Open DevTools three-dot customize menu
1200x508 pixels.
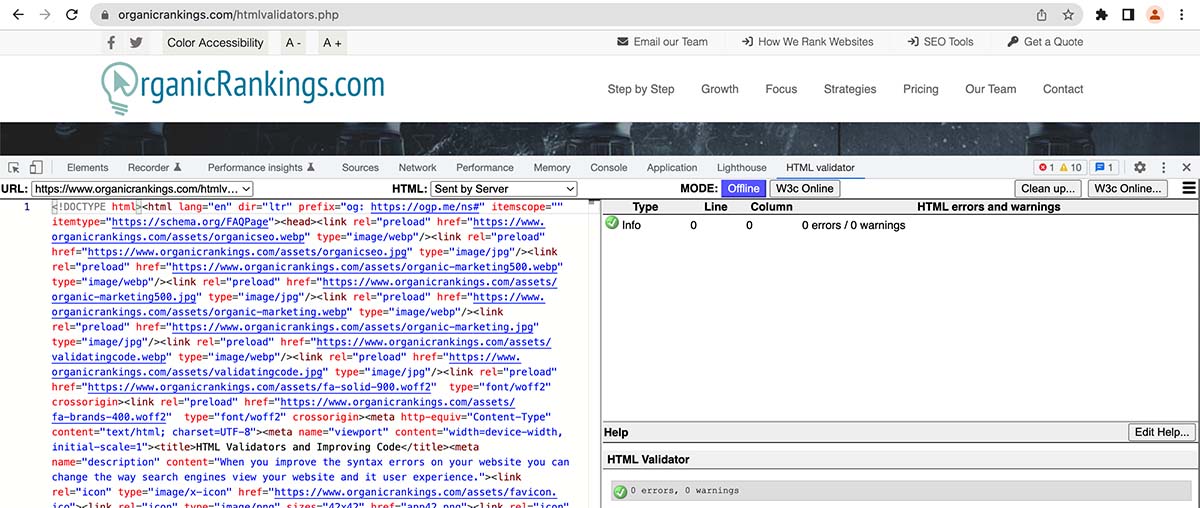1163,168
